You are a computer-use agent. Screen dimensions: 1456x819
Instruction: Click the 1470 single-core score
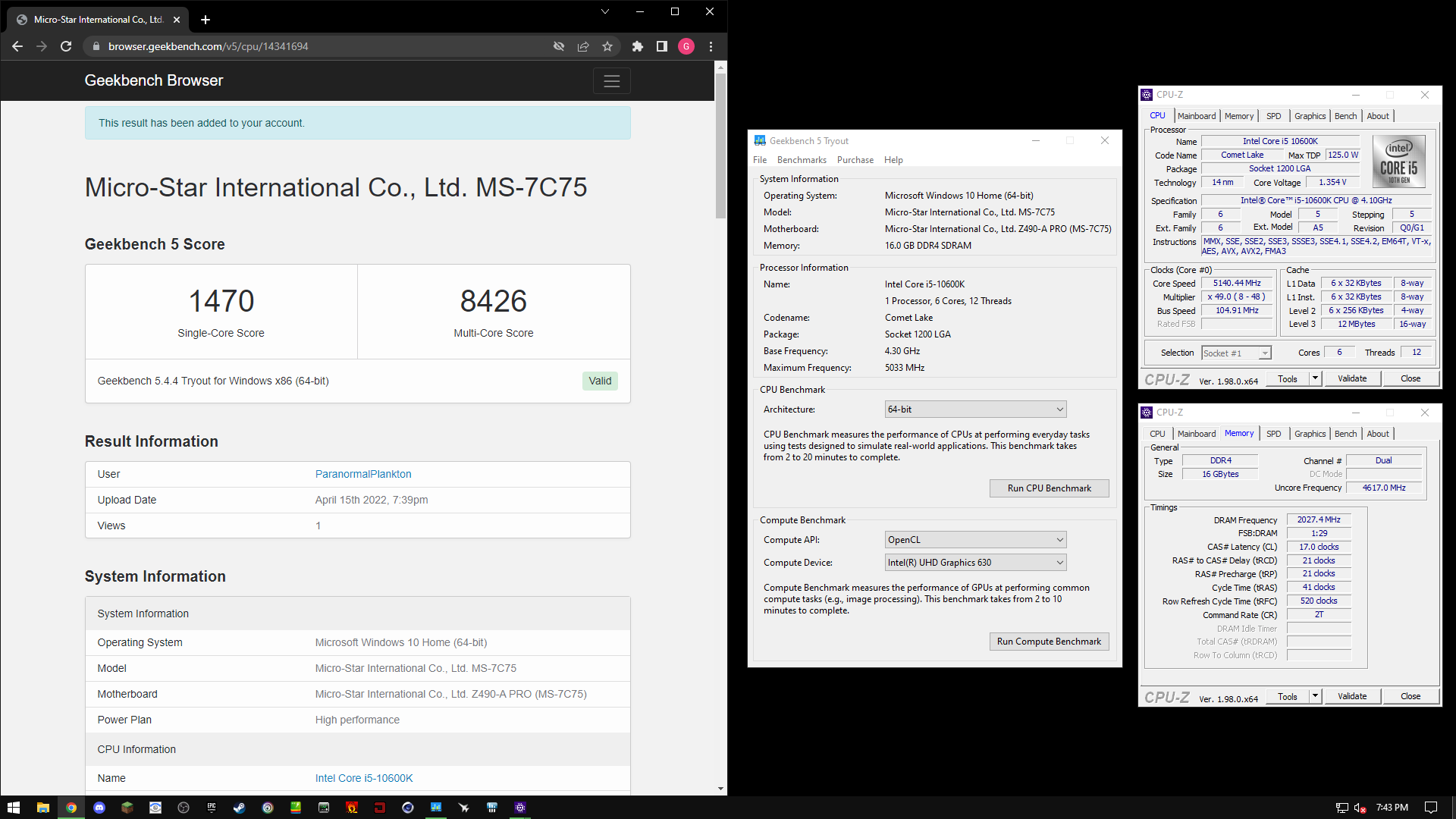tap(221, 301)
